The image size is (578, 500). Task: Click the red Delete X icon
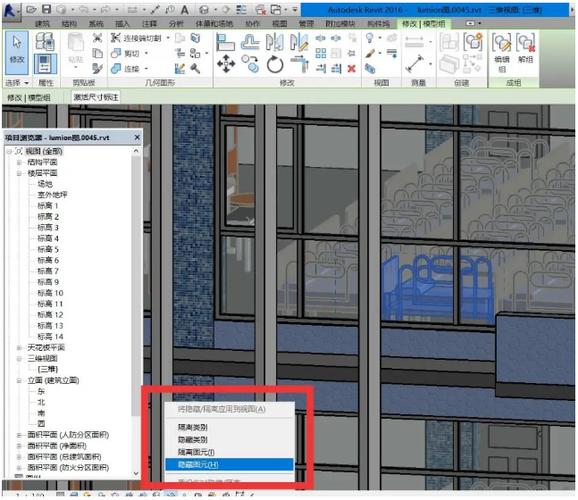[x=352, y=69]
